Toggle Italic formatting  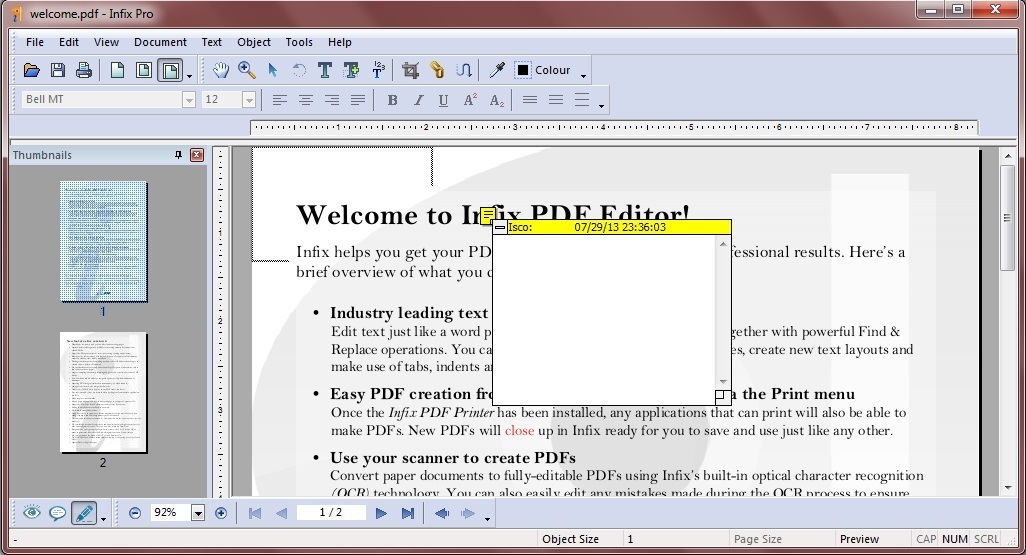tap(417, 99)
